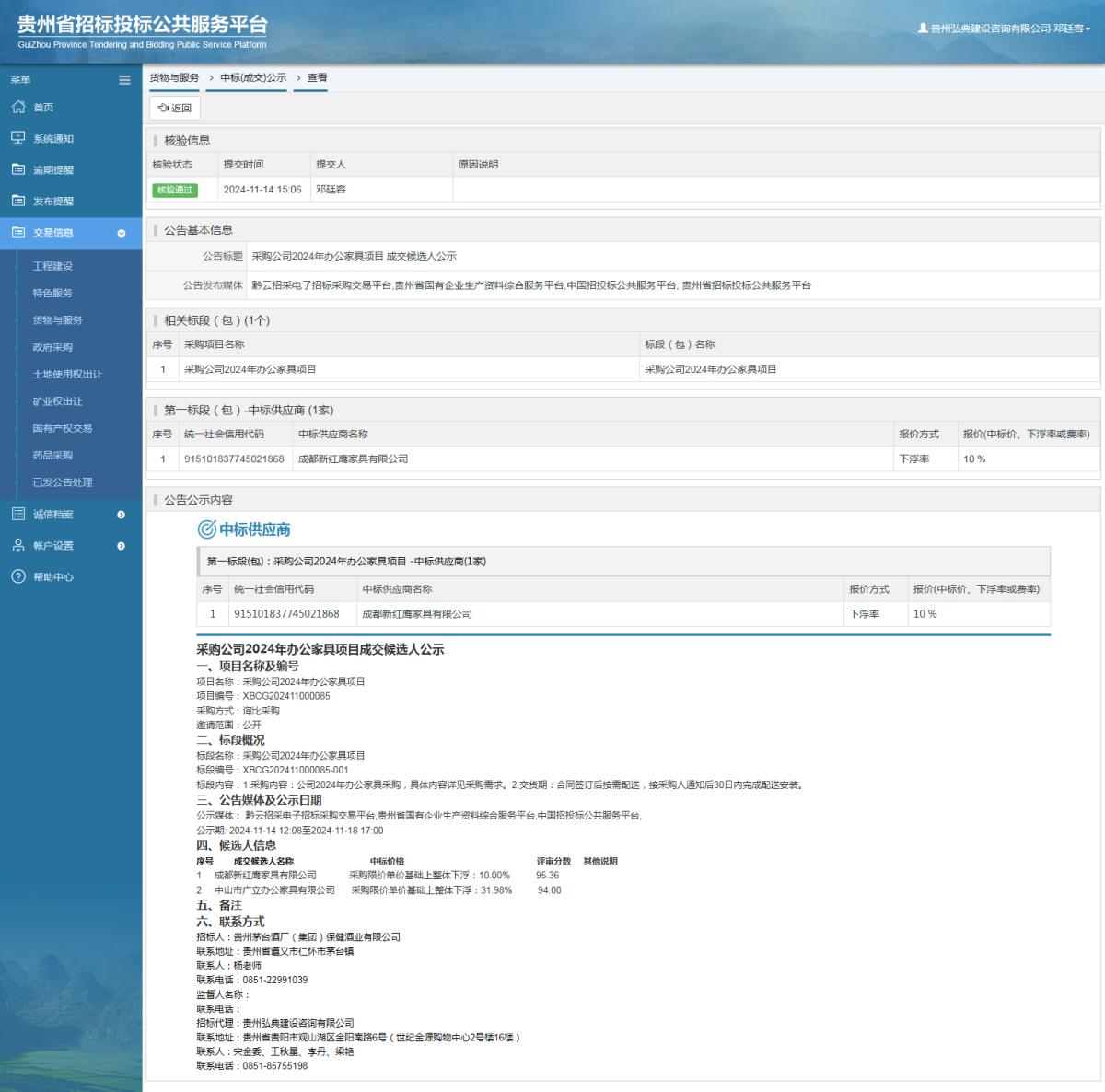
Task: Click 联系人：杨老师 line
Action: click(x=228, y=966)
